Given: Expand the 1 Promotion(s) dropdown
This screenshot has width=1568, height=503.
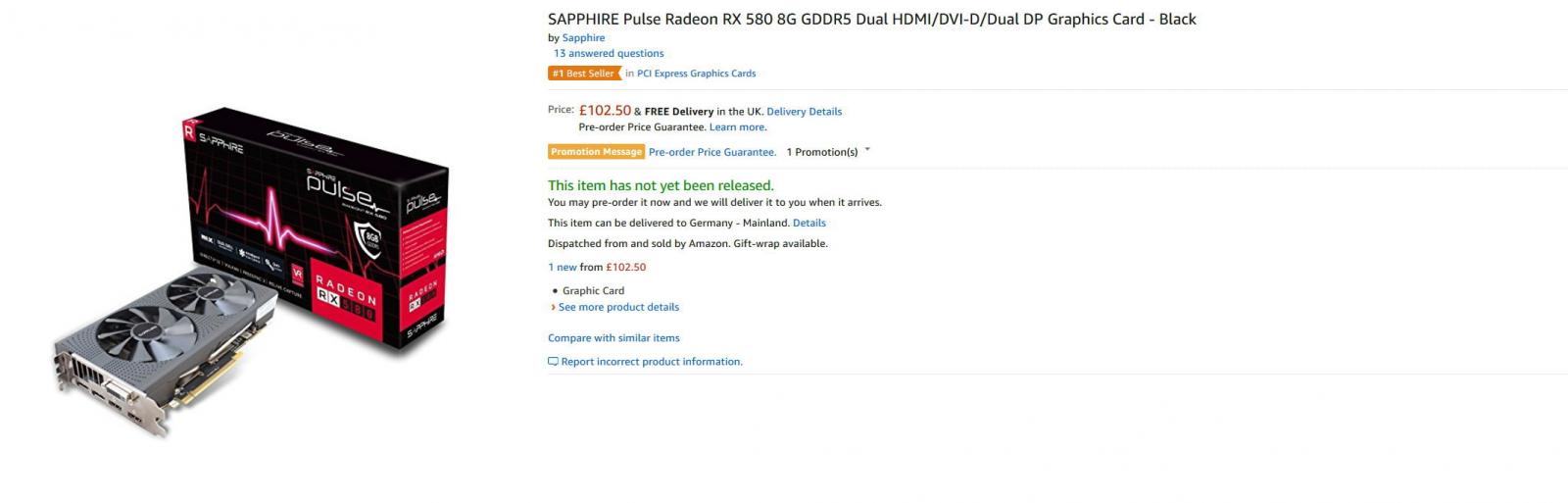Looking at the screenshot, I should (828, 152).
